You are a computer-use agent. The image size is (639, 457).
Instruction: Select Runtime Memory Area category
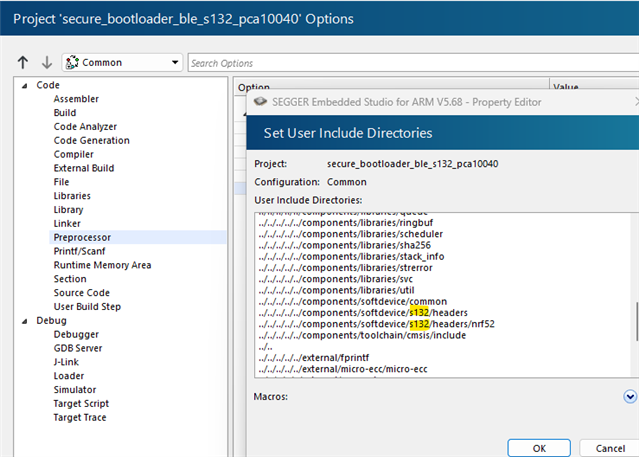pos(102,265)
